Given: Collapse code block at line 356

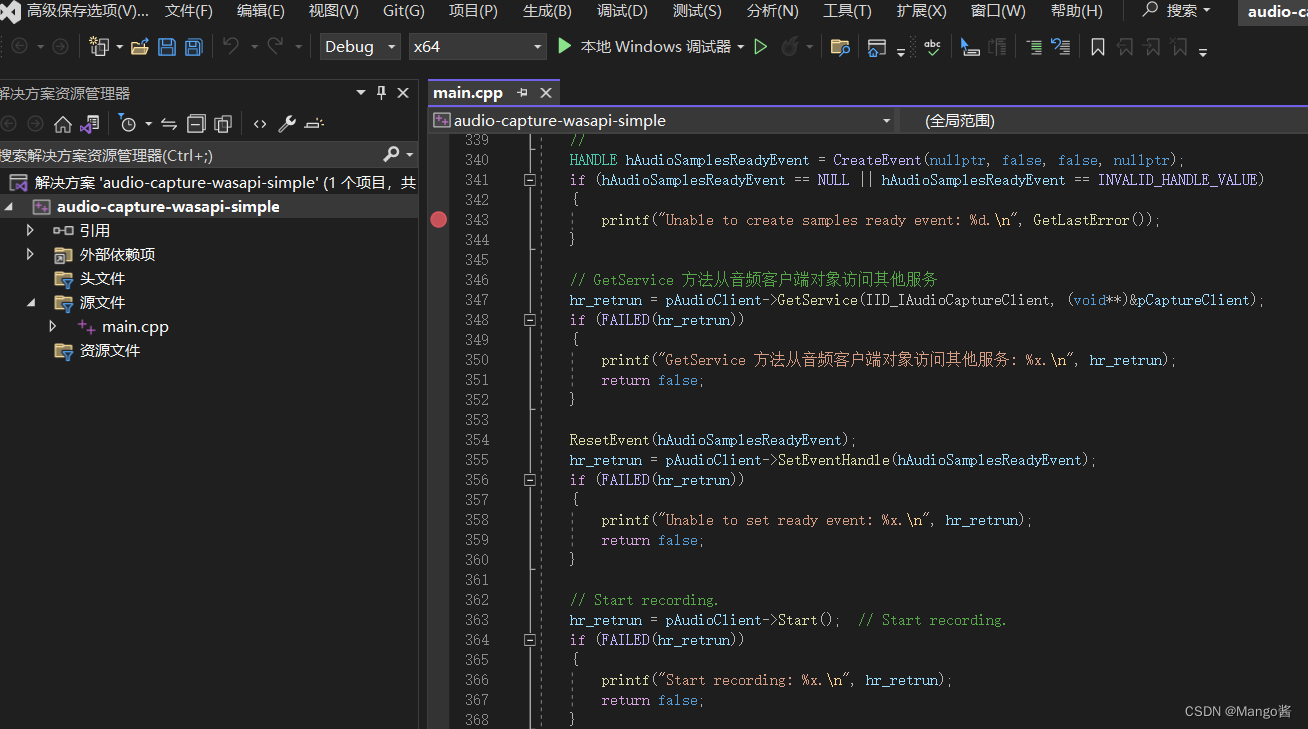Looking at the screenshot, I should (x=530, y=480).
